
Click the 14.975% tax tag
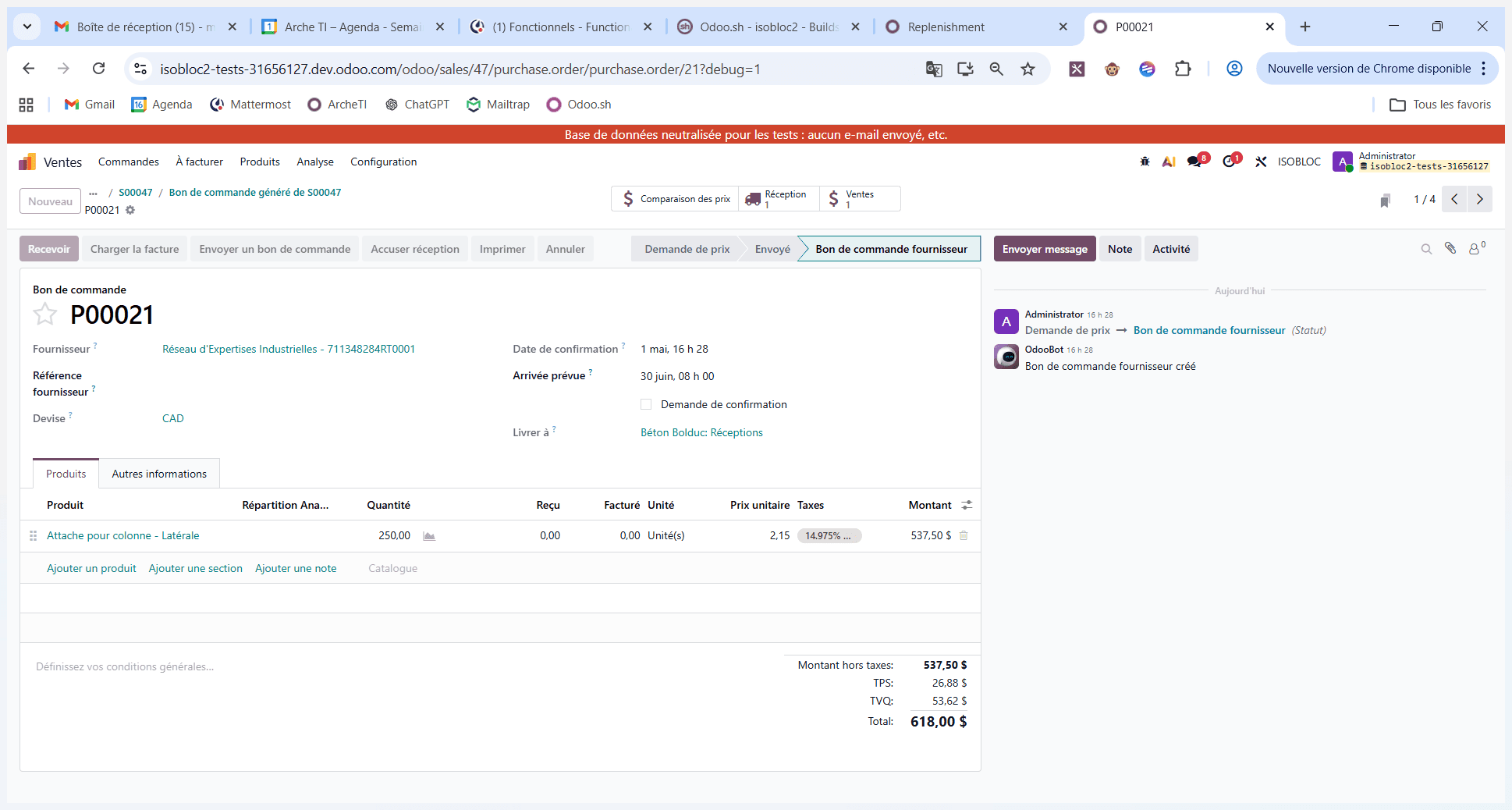point(829,536)
